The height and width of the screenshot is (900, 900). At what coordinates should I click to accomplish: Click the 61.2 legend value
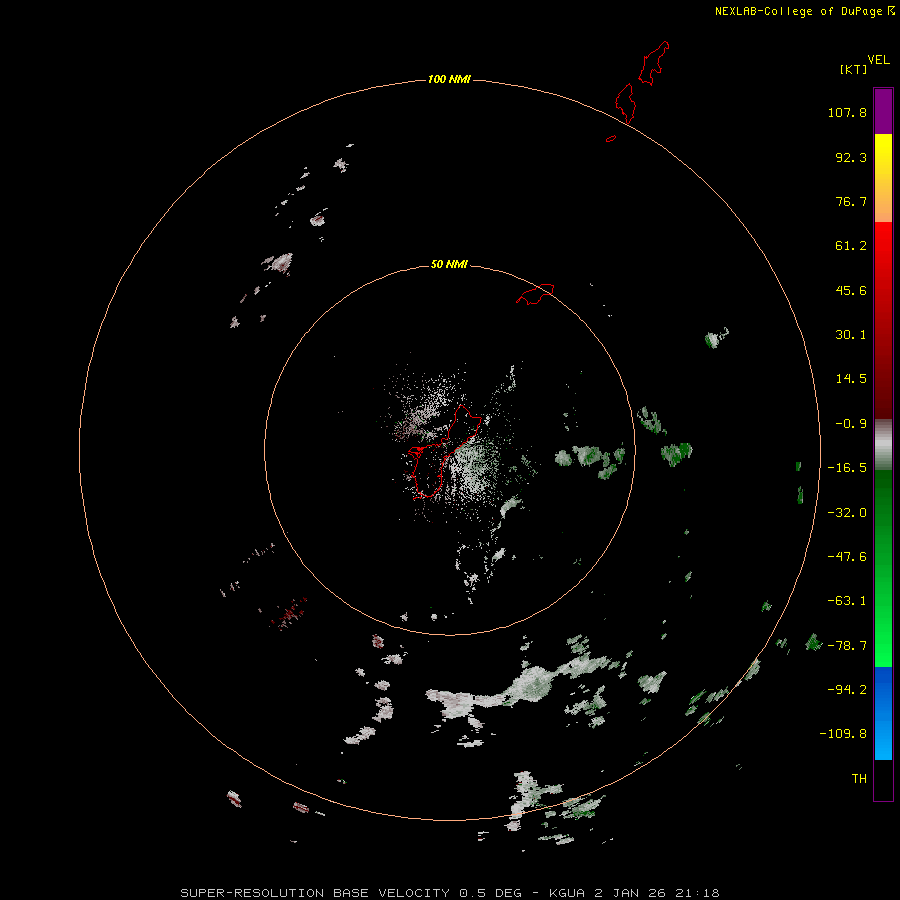pos(851,246)
